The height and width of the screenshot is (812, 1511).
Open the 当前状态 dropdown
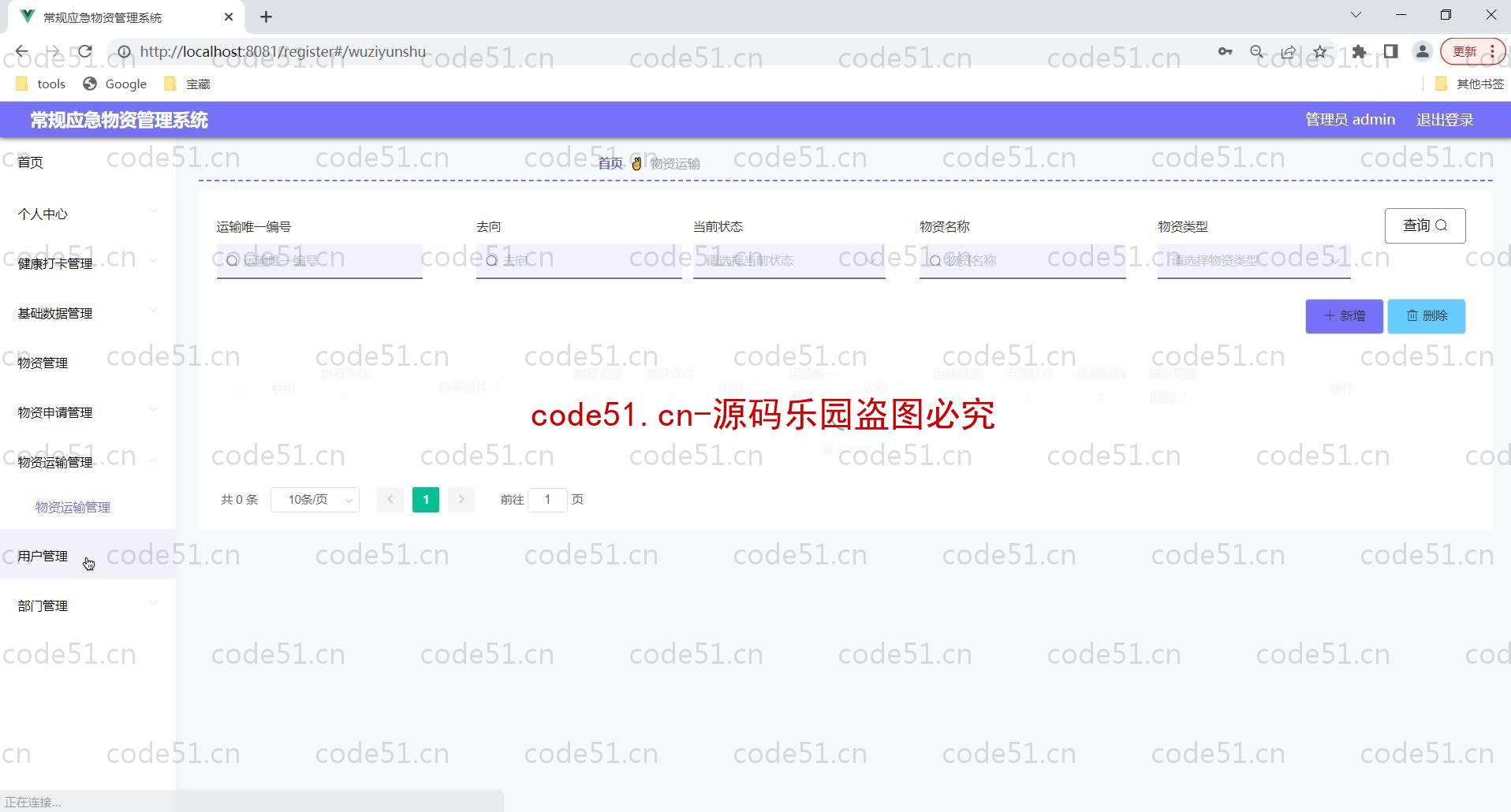coord(789,260)
